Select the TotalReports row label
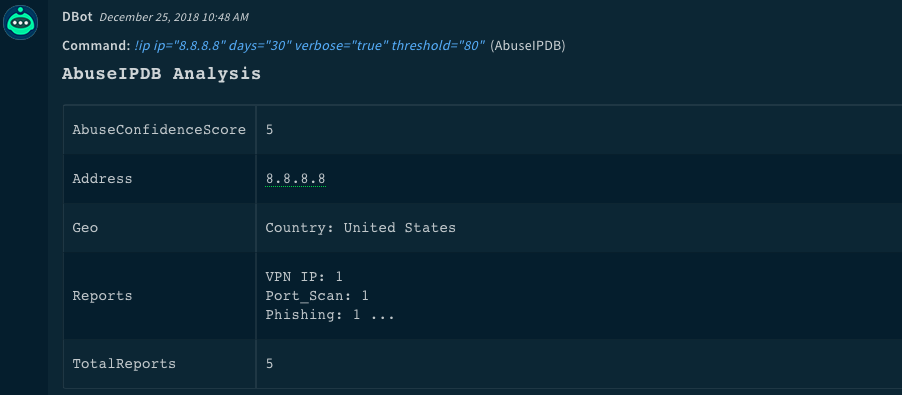Image resolution: width=902 pixels, height=395 pixels. click(124, 364)
